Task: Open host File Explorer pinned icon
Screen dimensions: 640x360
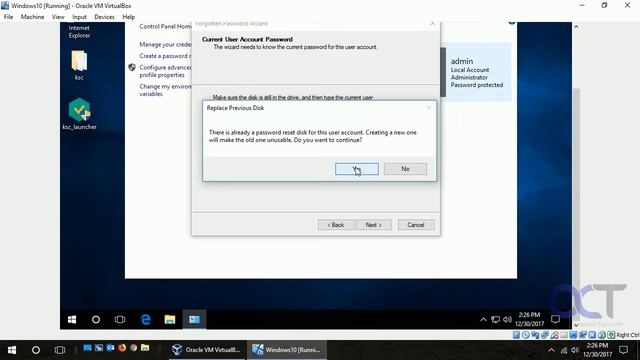Action: pyautogui.click(x=145, y=348)
